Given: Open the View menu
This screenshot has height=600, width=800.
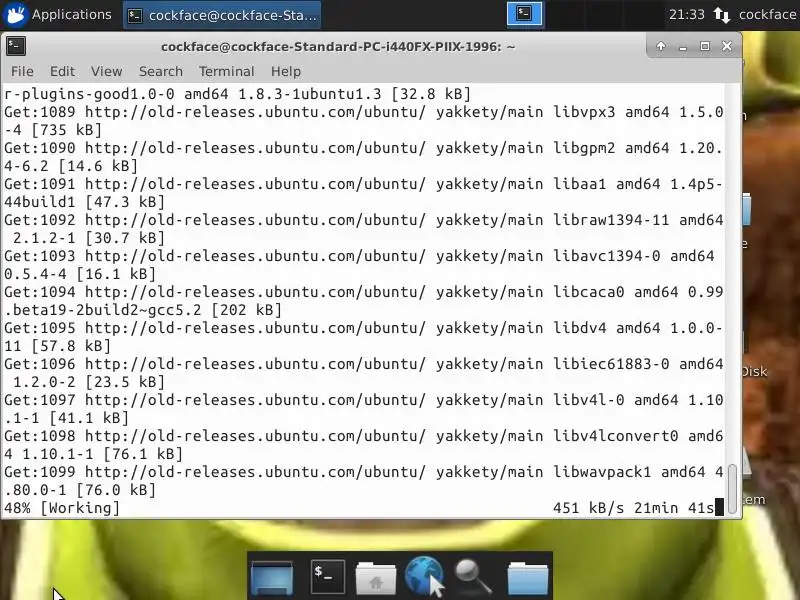Looking at the screenshot, I should click(107, 71).
